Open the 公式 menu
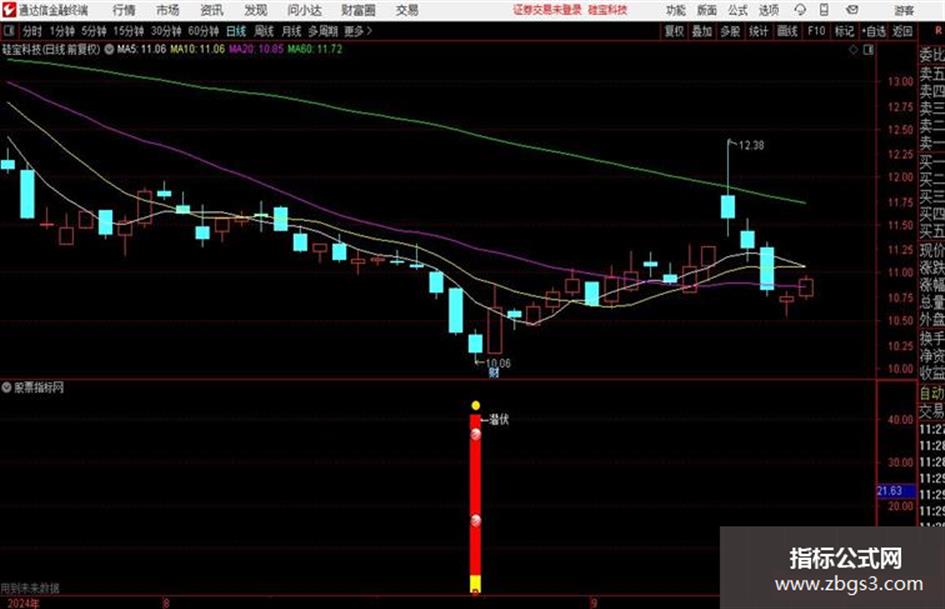The image size is (945, 609). (x=738, y=10)
